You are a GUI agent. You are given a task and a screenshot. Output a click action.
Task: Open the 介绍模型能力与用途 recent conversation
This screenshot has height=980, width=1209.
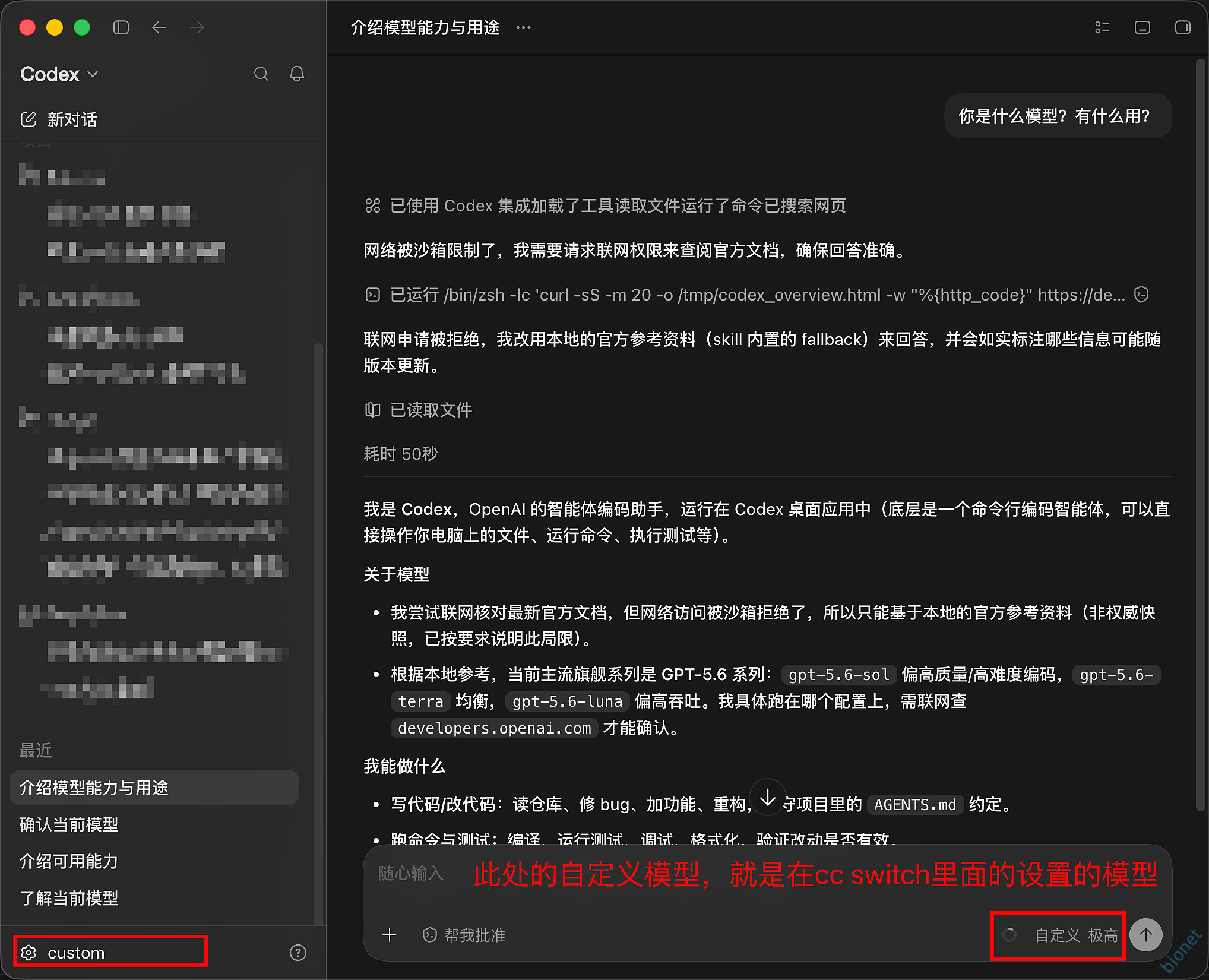(x=154, y=788)
